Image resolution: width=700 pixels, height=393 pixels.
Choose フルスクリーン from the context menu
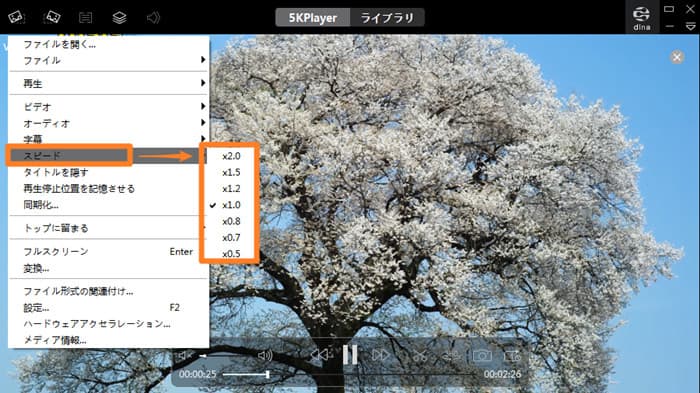[x=108, y=251]
